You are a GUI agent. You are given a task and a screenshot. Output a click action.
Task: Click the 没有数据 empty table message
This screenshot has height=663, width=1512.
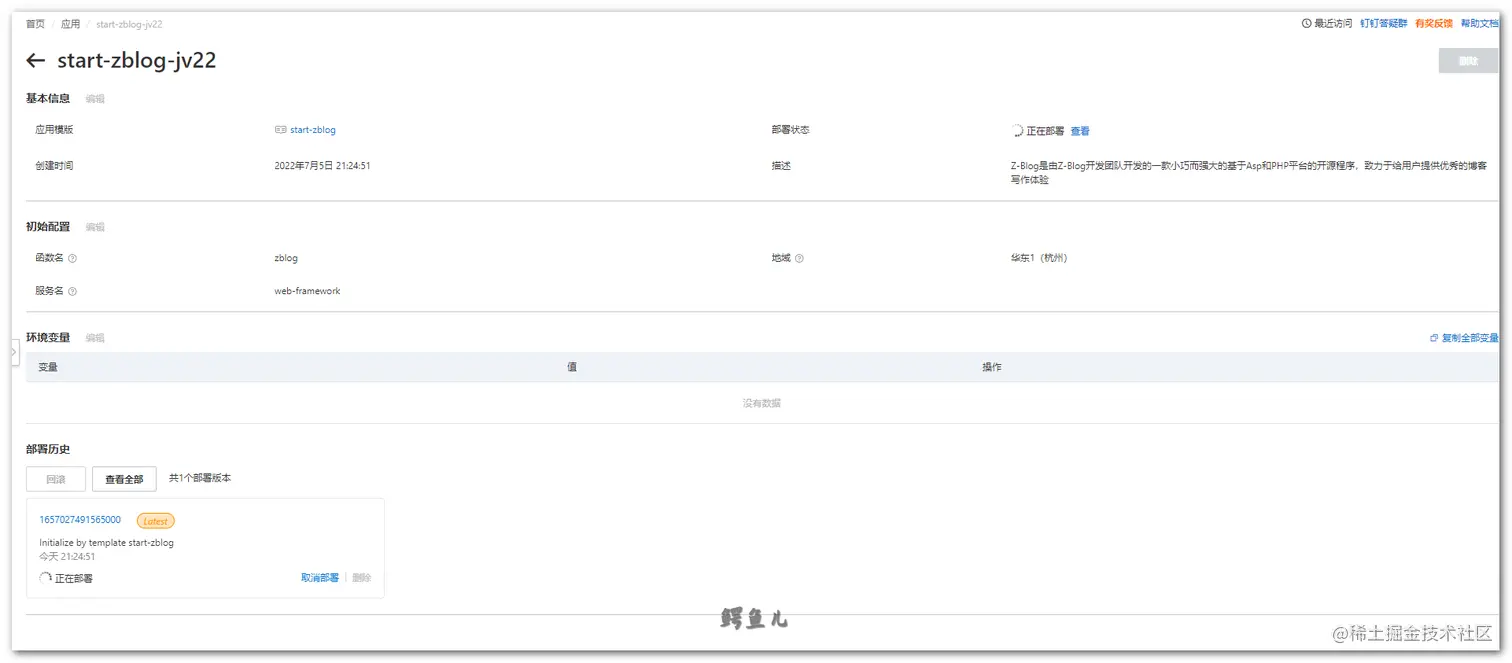[762, 403]
